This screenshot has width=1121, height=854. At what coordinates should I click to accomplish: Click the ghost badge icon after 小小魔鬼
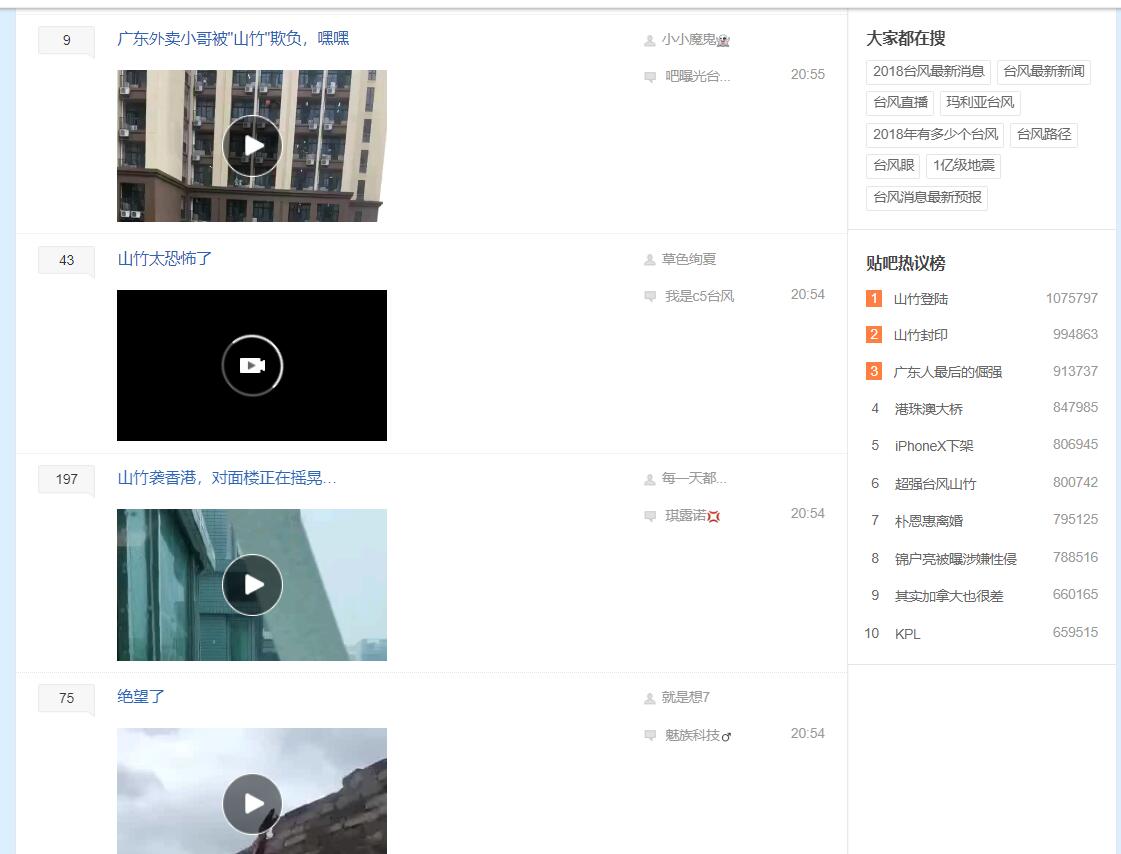point(723,41)
